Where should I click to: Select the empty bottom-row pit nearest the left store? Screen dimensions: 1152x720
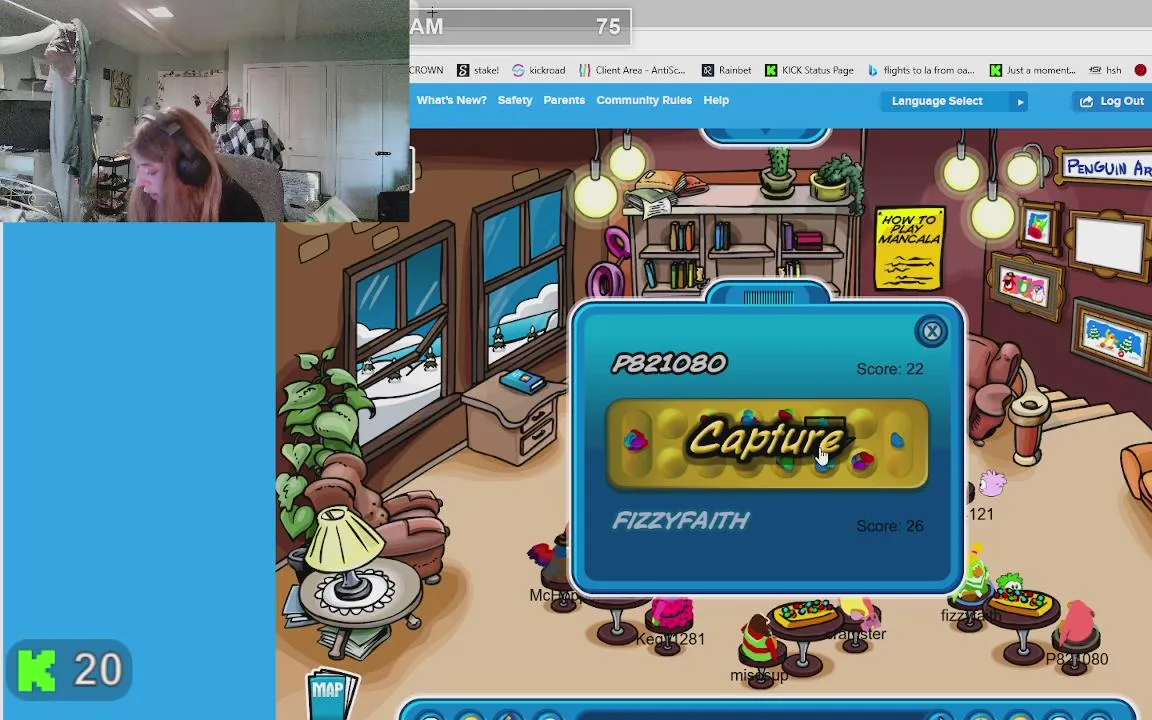click(x=672, y=461)
